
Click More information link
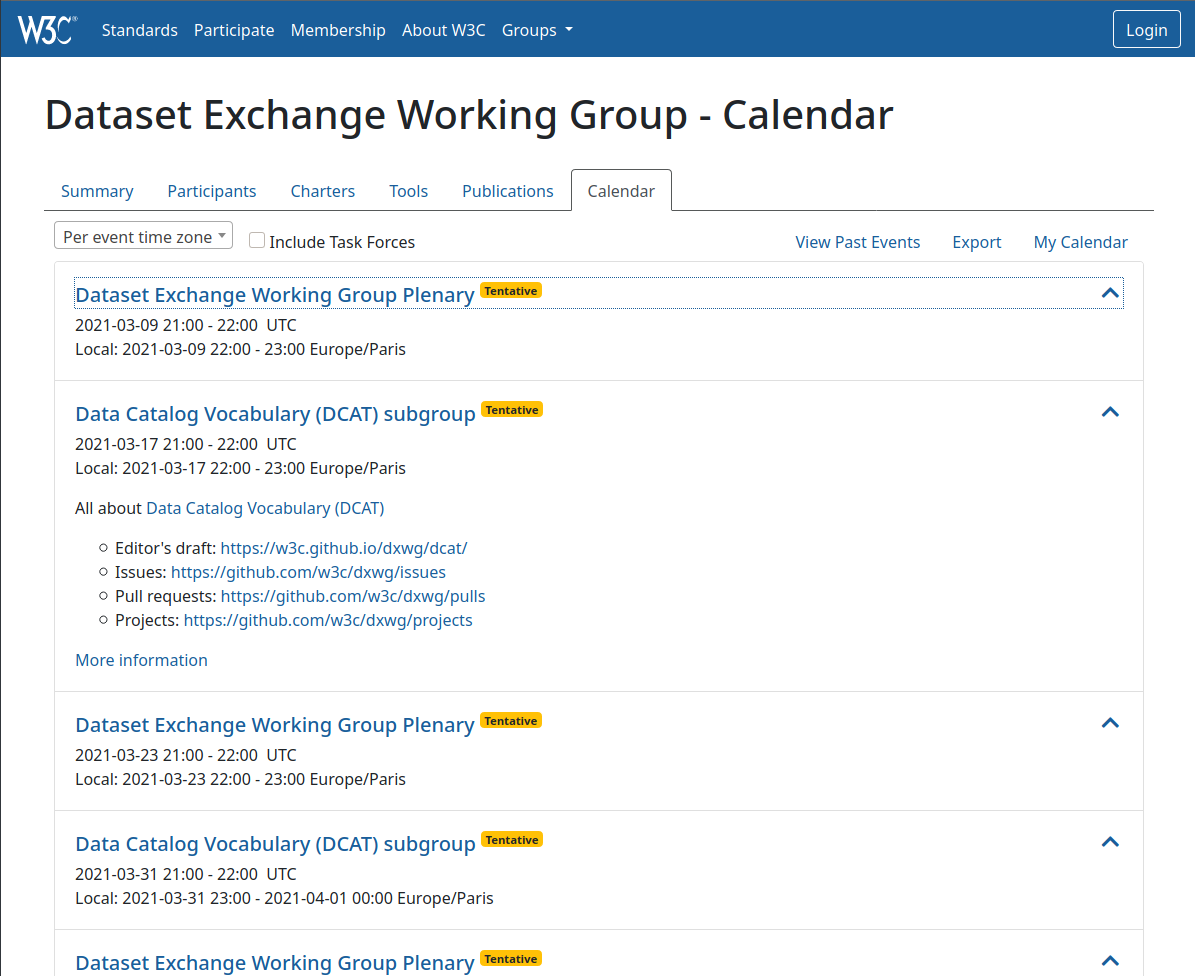tap(141, 660)
